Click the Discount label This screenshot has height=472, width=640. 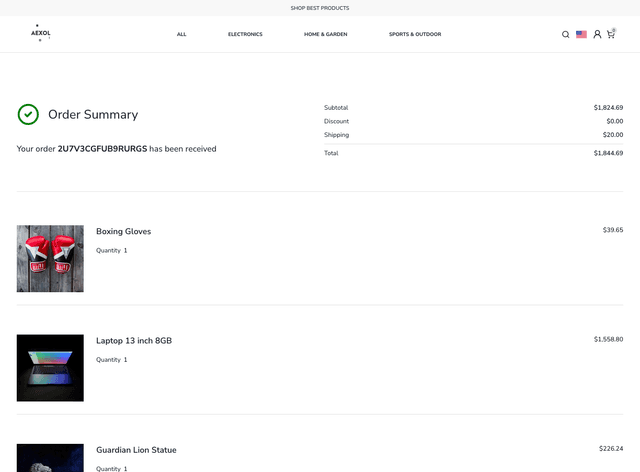pos(336,121)
